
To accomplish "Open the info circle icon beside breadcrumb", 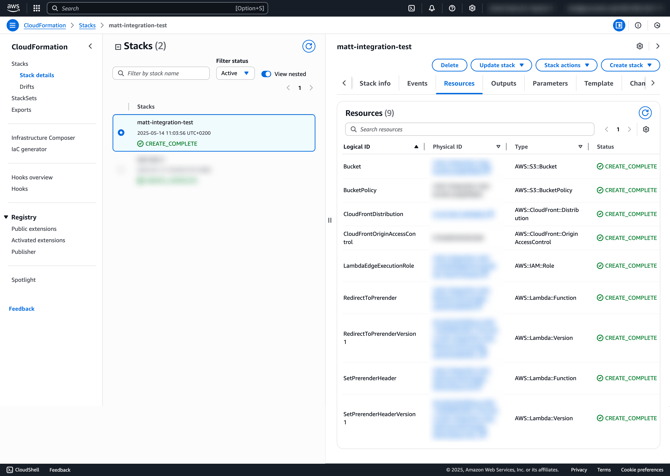I will click(x=638, y=25).
